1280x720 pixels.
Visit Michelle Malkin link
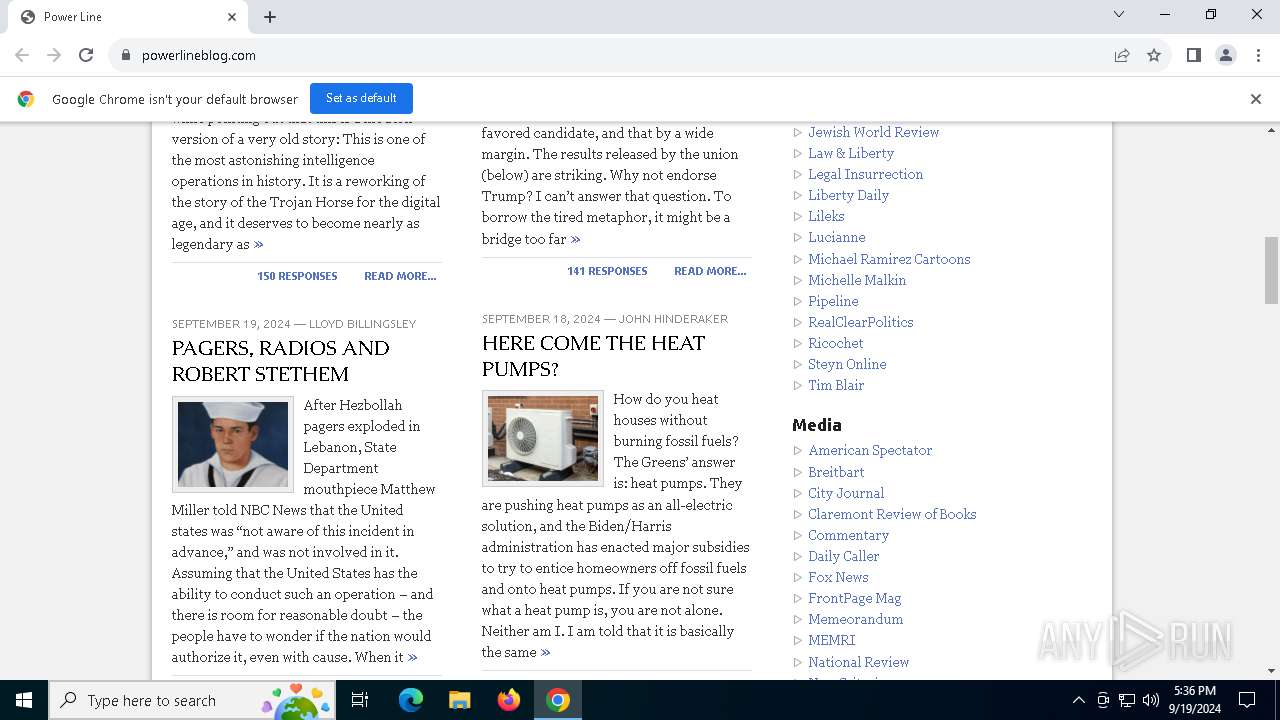coord(857,280)
